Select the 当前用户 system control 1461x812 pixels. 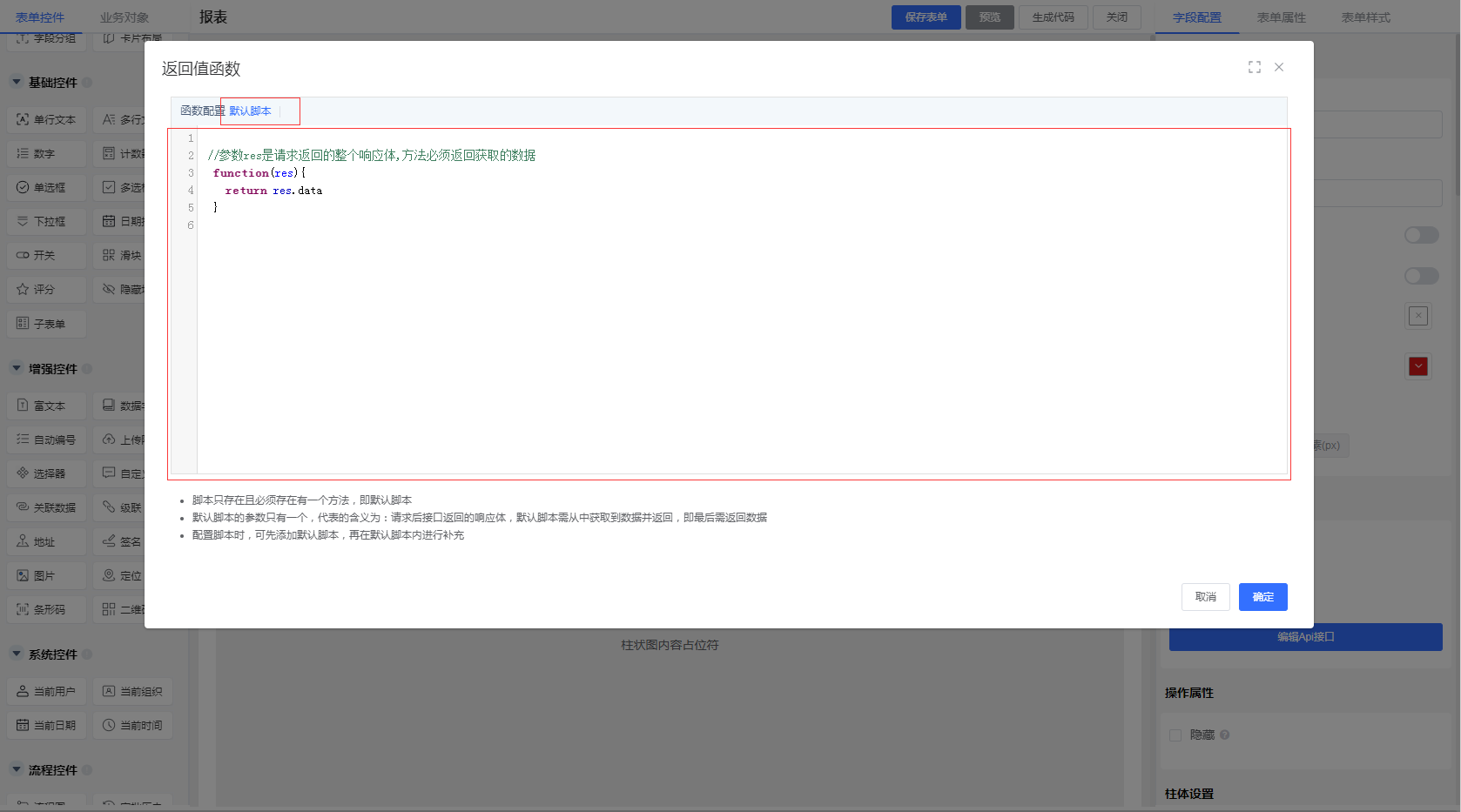click(46, 691)
